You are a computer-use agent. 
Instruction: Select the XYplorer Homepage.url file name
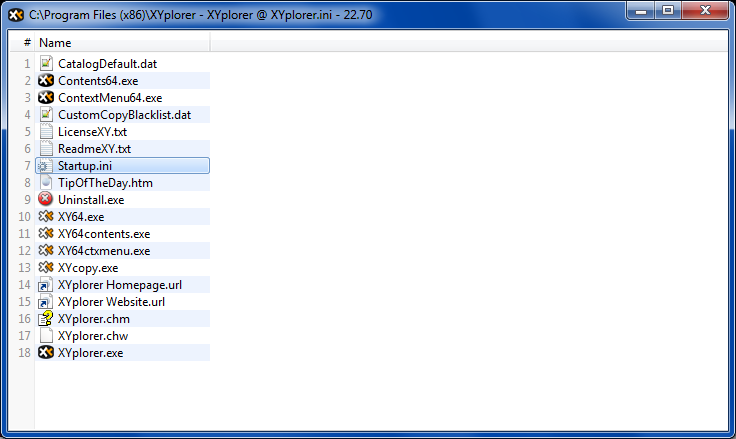tap(120, 285)
